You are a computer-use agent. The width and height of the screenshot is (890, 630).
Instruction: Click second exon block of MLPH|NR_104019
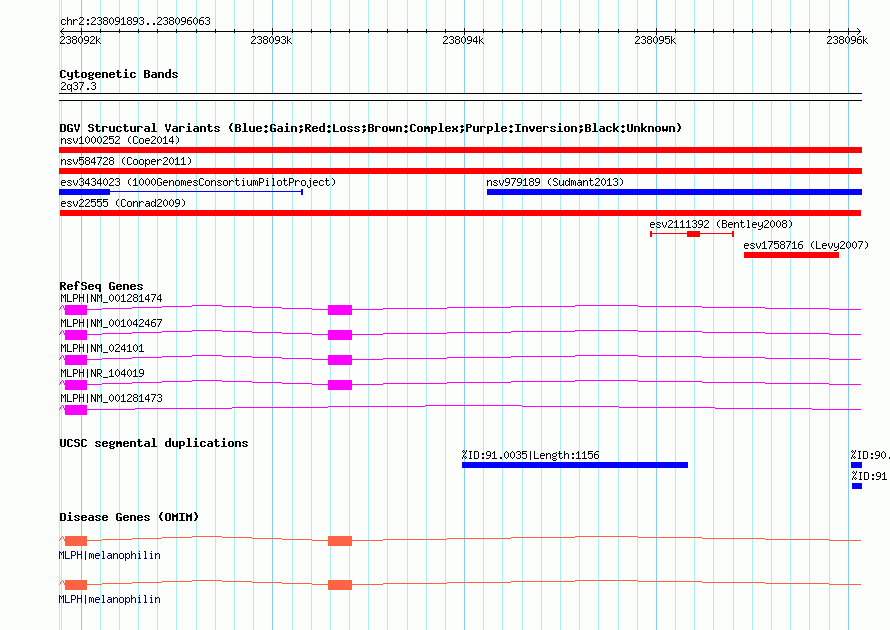coord(340,385)
